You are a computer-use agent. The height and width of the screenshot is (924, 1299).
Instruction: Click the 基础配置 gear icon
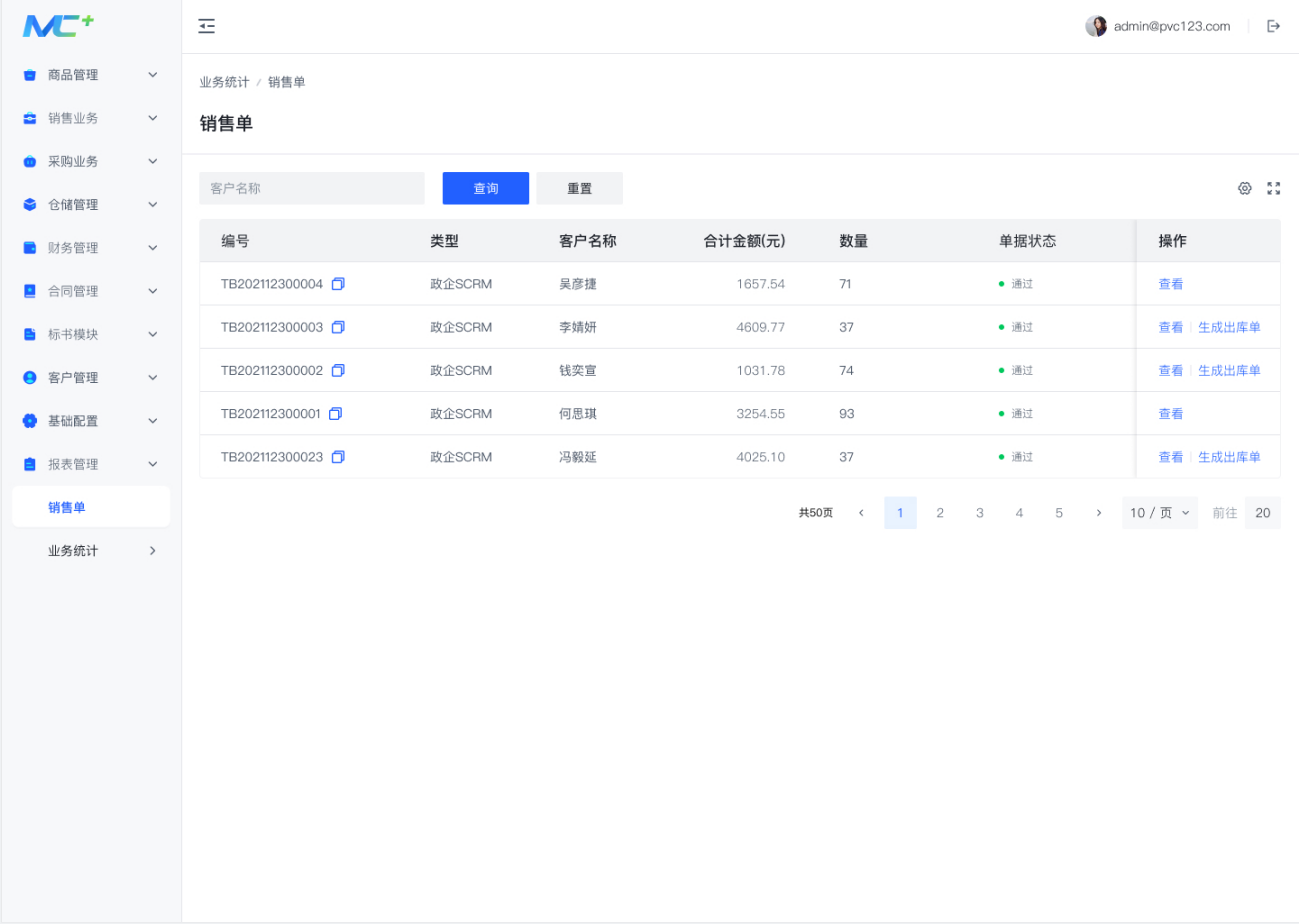click(30, 421)
